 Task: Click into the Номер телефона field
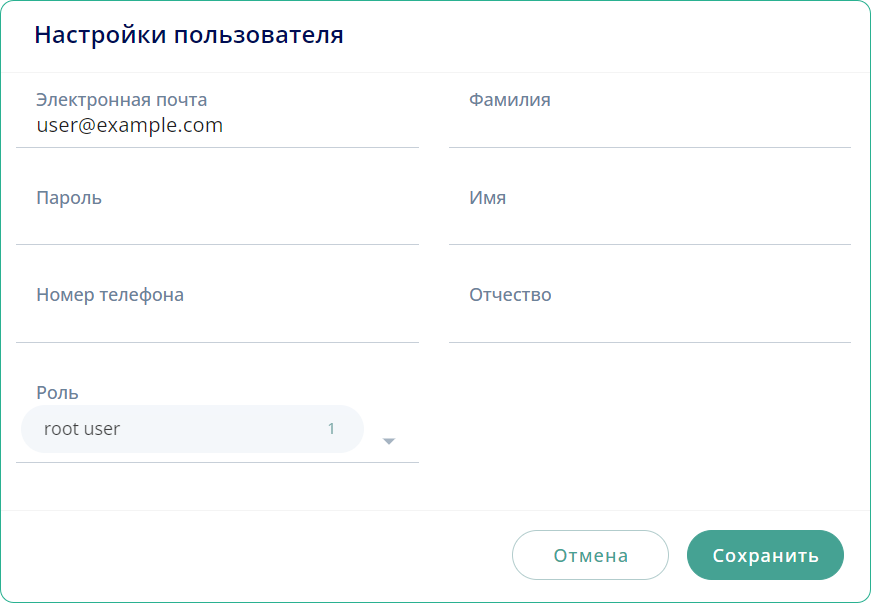217,322
